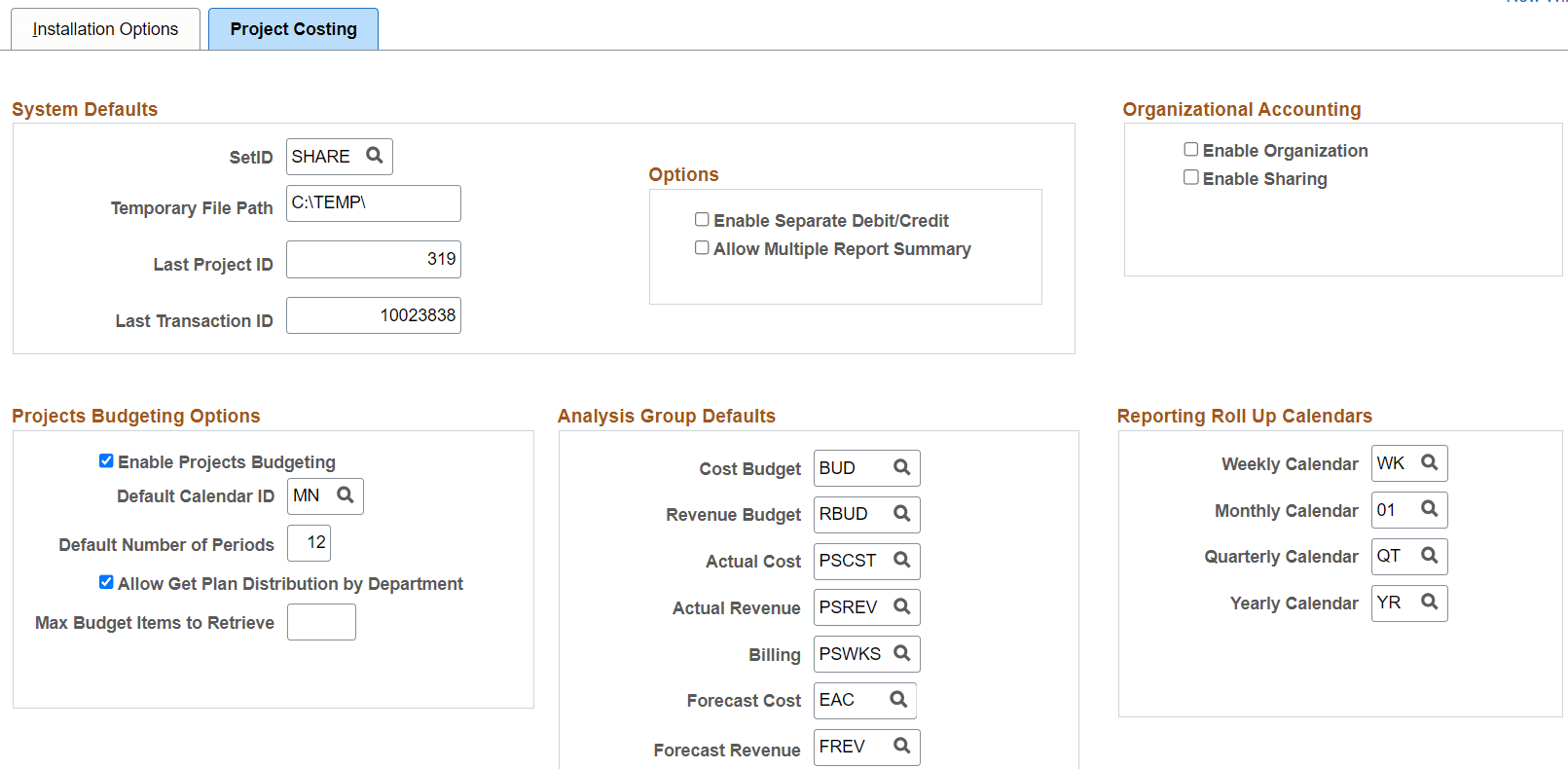Click the Options group heading
This screenshot has height=769, width=1568.
[684, 174]
